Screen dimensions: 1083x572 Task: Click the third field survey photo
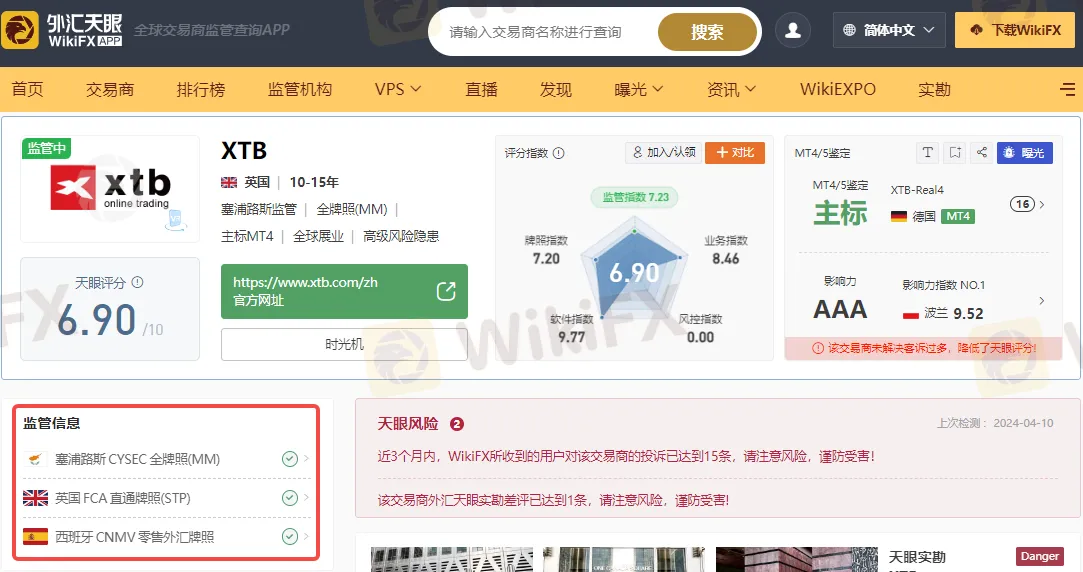796,560
